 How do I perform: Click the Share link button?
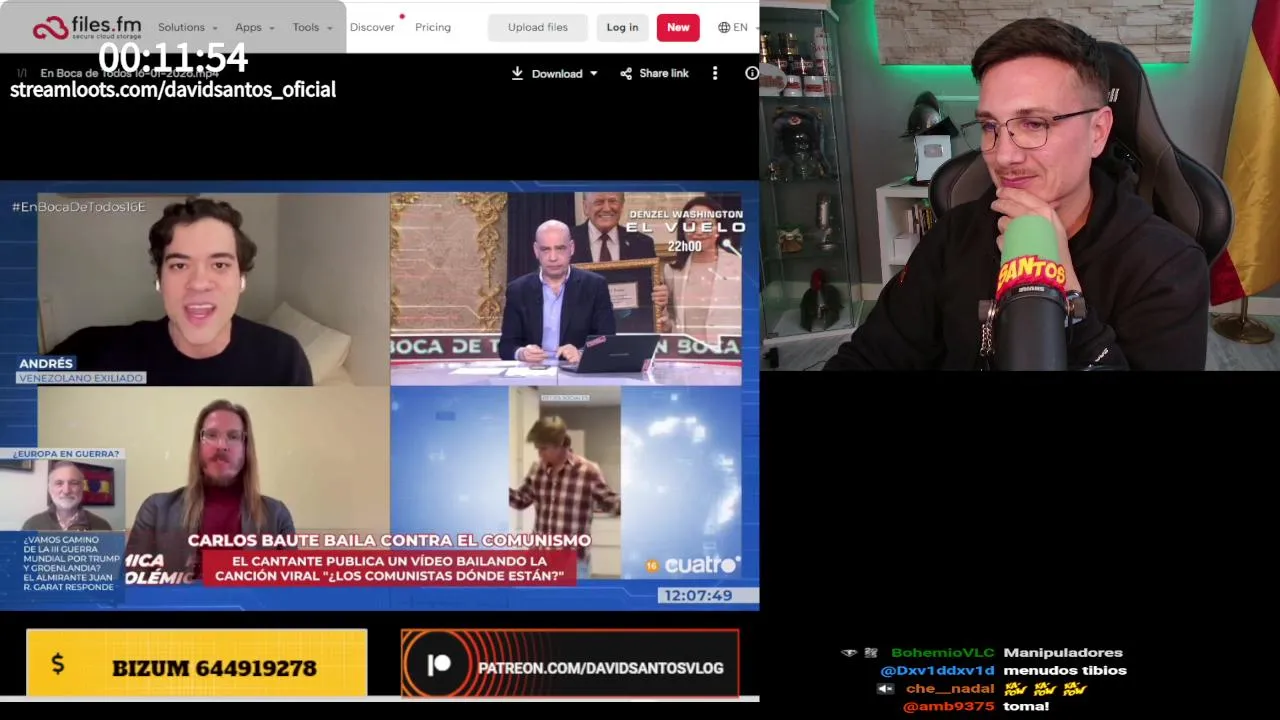(x=654, y=73)
